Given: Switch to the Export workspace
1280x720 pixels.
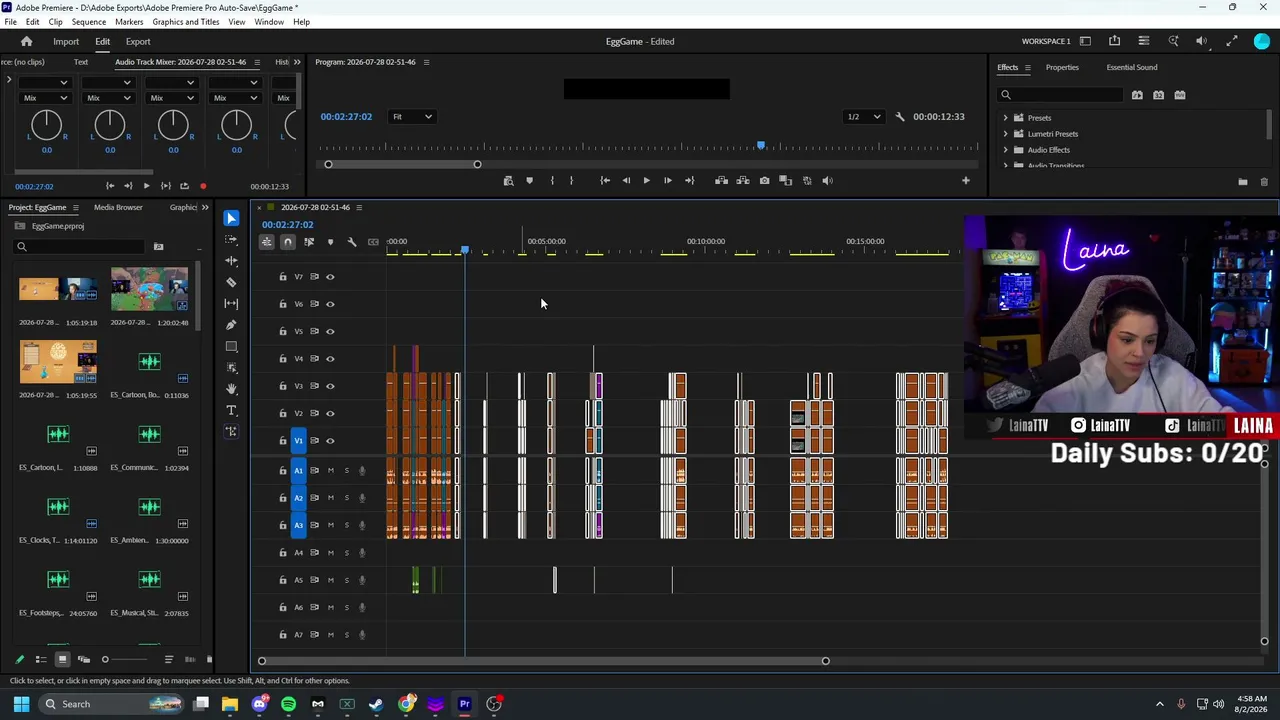Looking at the screenshot, I should pyautogui.click(x=138, y=42).
